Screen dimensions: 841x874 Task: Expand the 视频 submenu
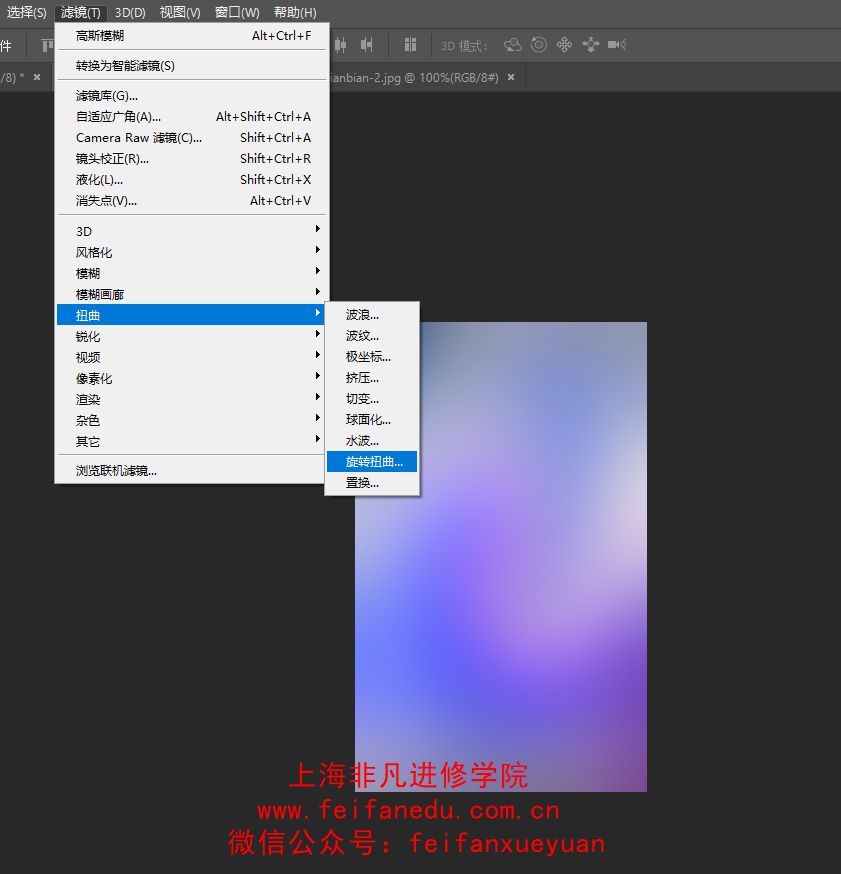tap(192, 357)
